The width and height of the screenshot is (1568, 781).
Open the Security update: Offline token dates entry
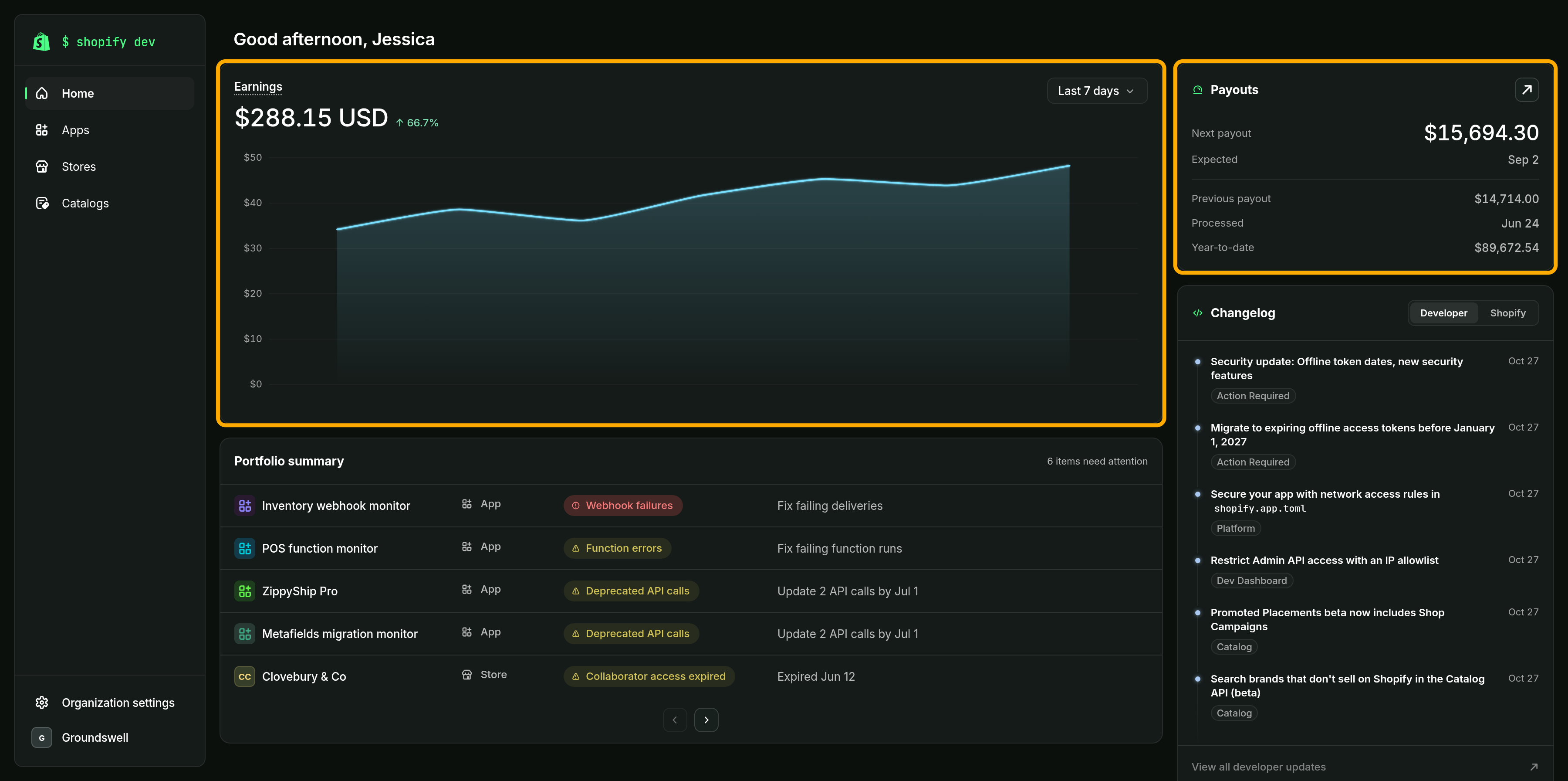tap(1336, 369)
